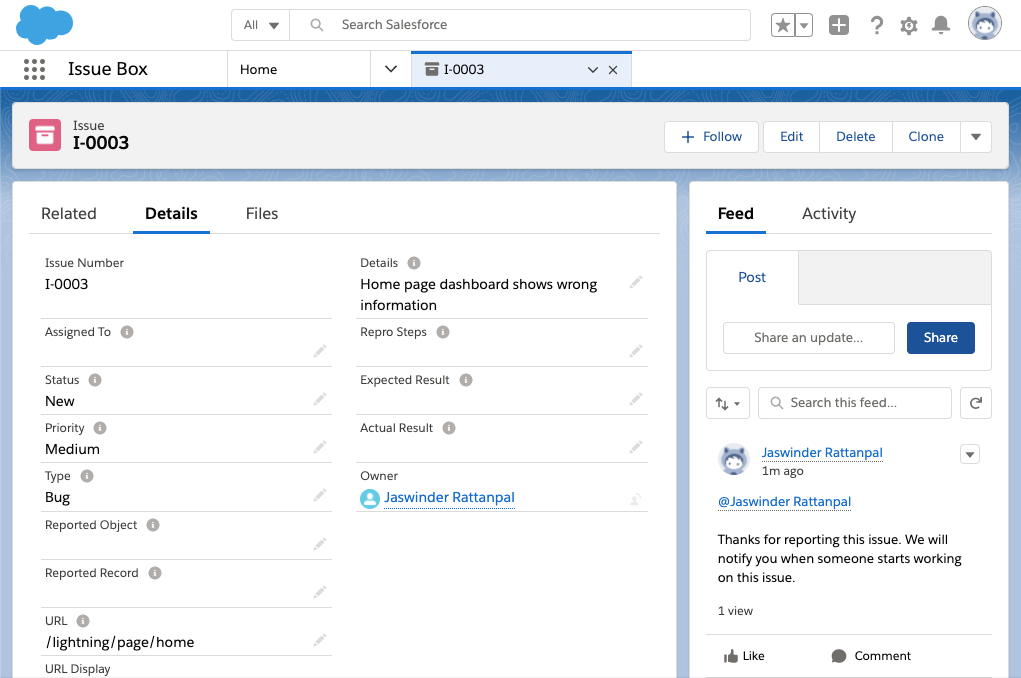Close the I-0003 workspace tab
The image size is (1021, 678).
pos(613,70)
